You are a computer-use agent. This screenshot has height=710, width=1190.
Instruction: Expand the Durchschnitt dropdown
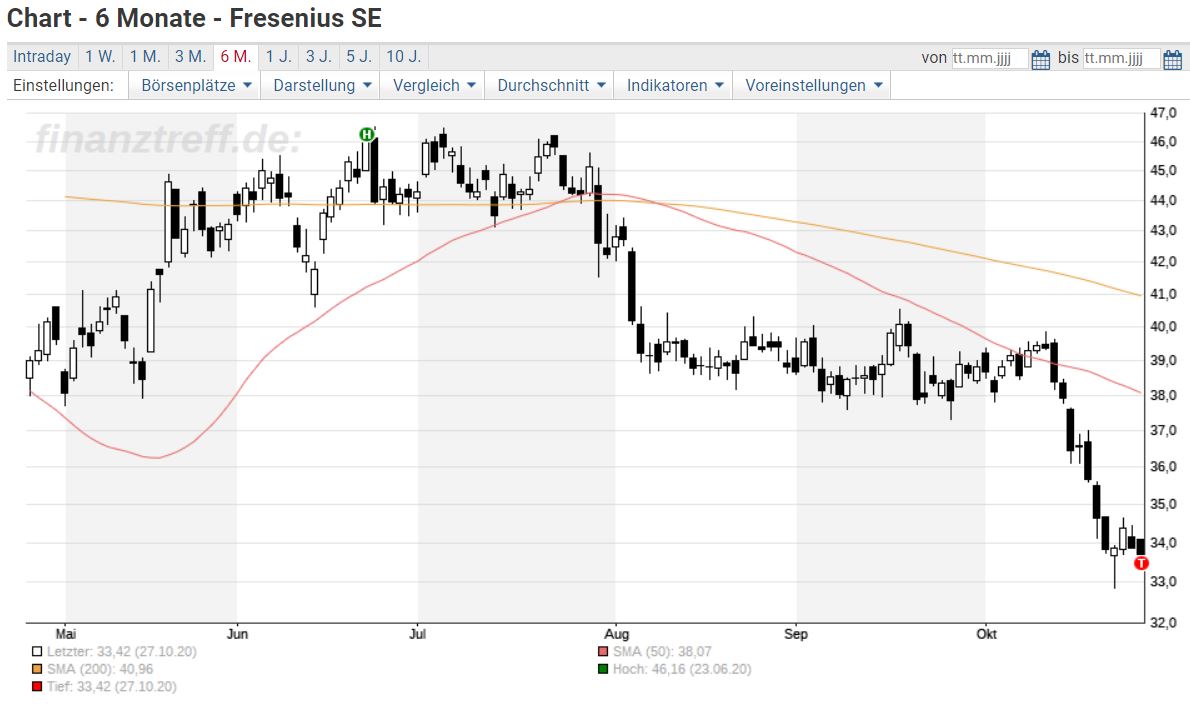pyautogui.click(x=550, y=86)
